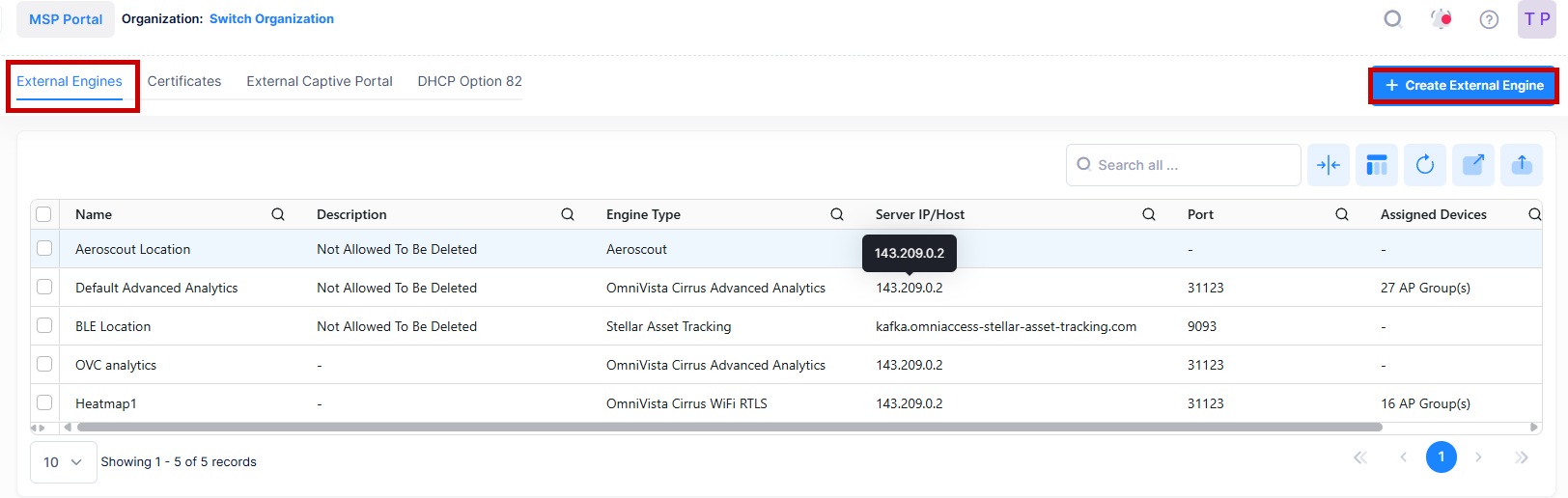Click the global search magnifier icon

[x=1392, y=19]
